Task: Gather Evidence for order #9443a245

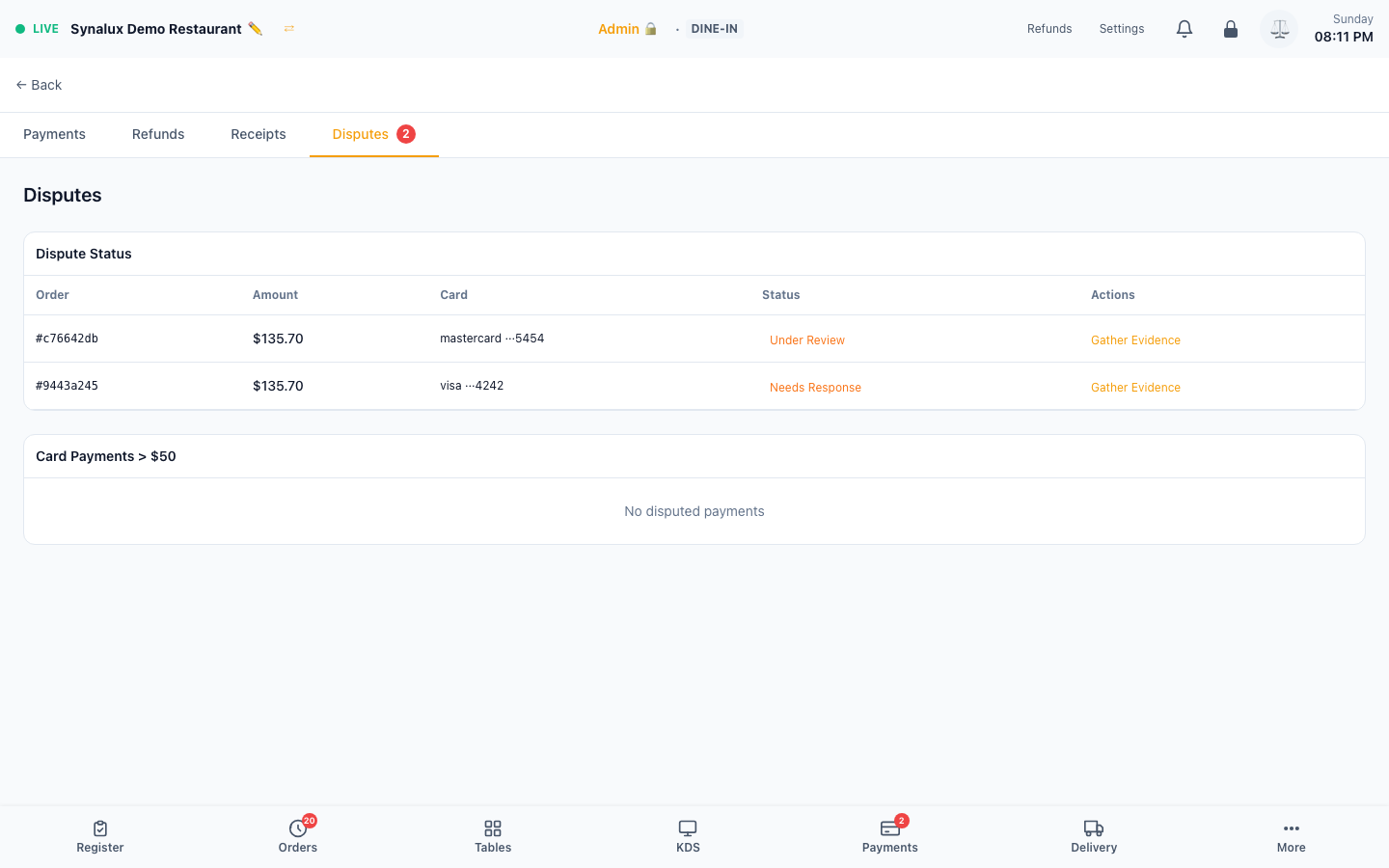Action: click(x=1135, y=388)
